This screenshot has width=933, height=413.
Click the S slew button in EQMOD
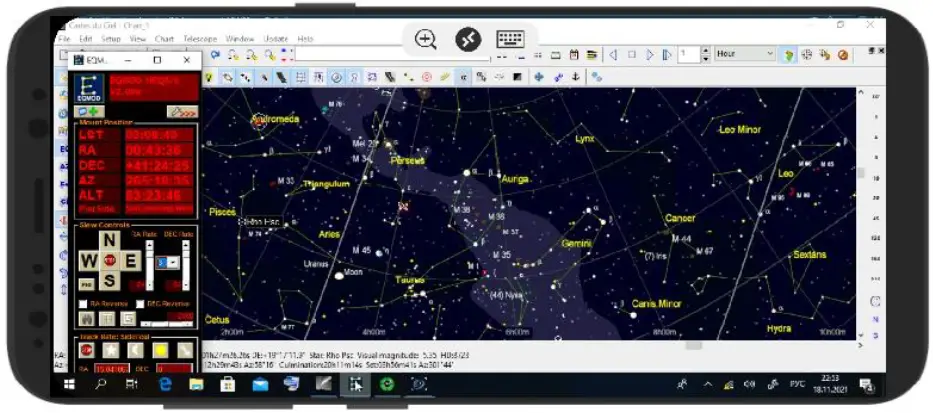[109, 280]
